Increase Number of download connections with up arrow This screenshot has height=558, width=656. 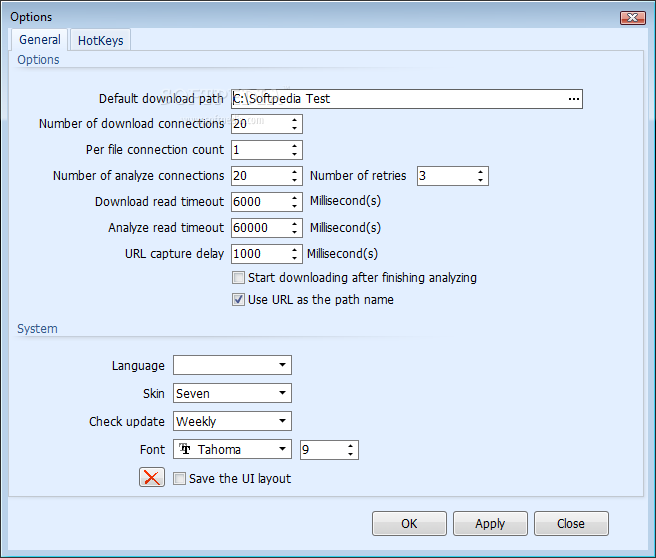click(x=295, y=120)
